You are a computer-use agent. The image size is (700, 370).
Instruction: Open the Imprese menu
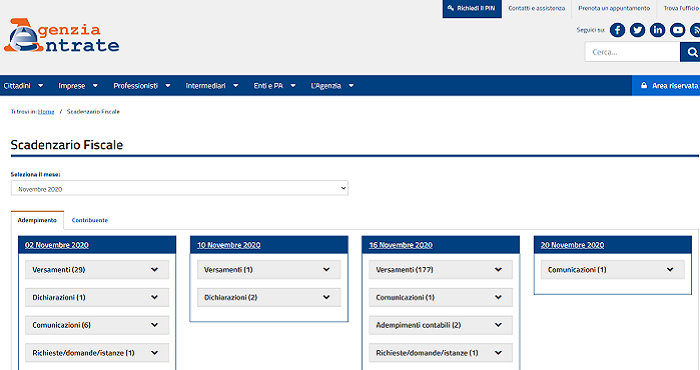pos(78,86)
